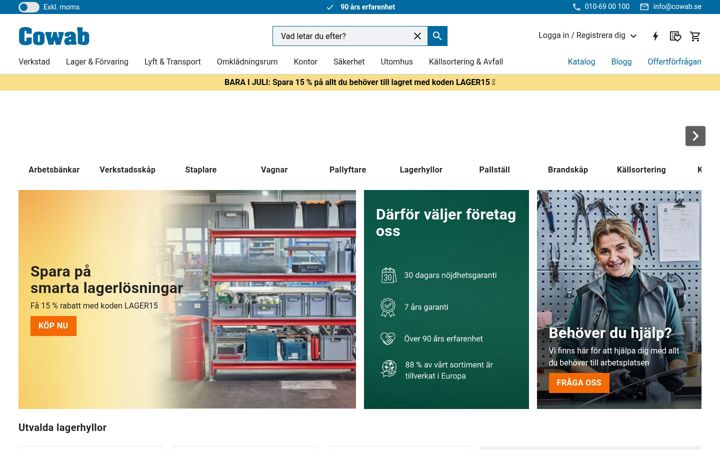Image resolution: width=720 pixels, height=450 pixels.
Task: Open the saved lists icon next to cart
Action: pos(675,36)
